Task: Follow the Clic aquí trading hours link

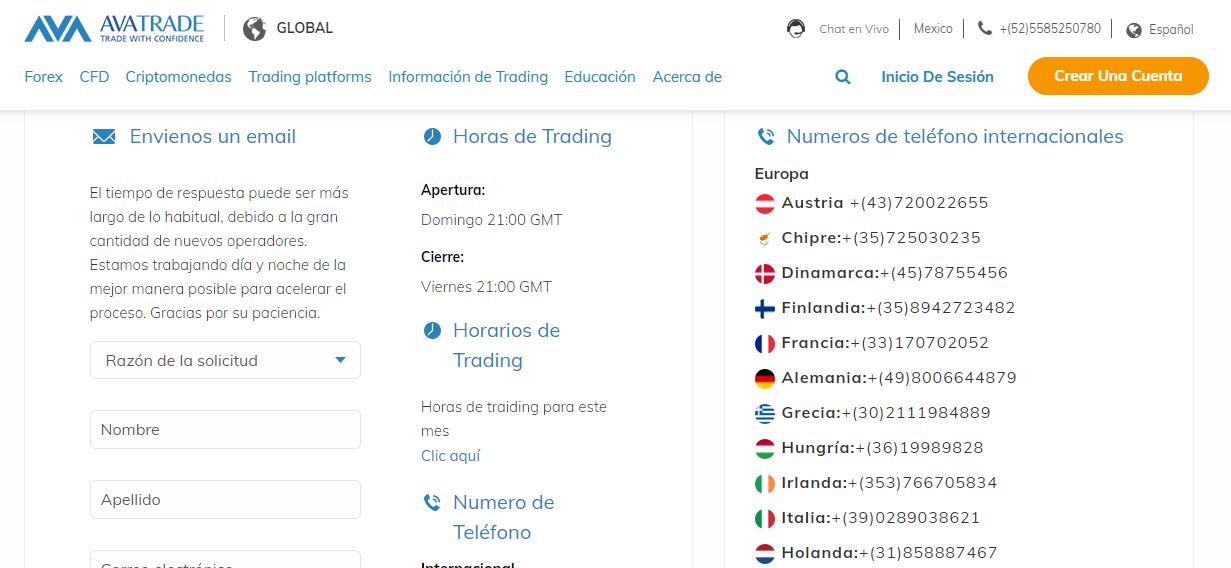Action: coord(450,456)
